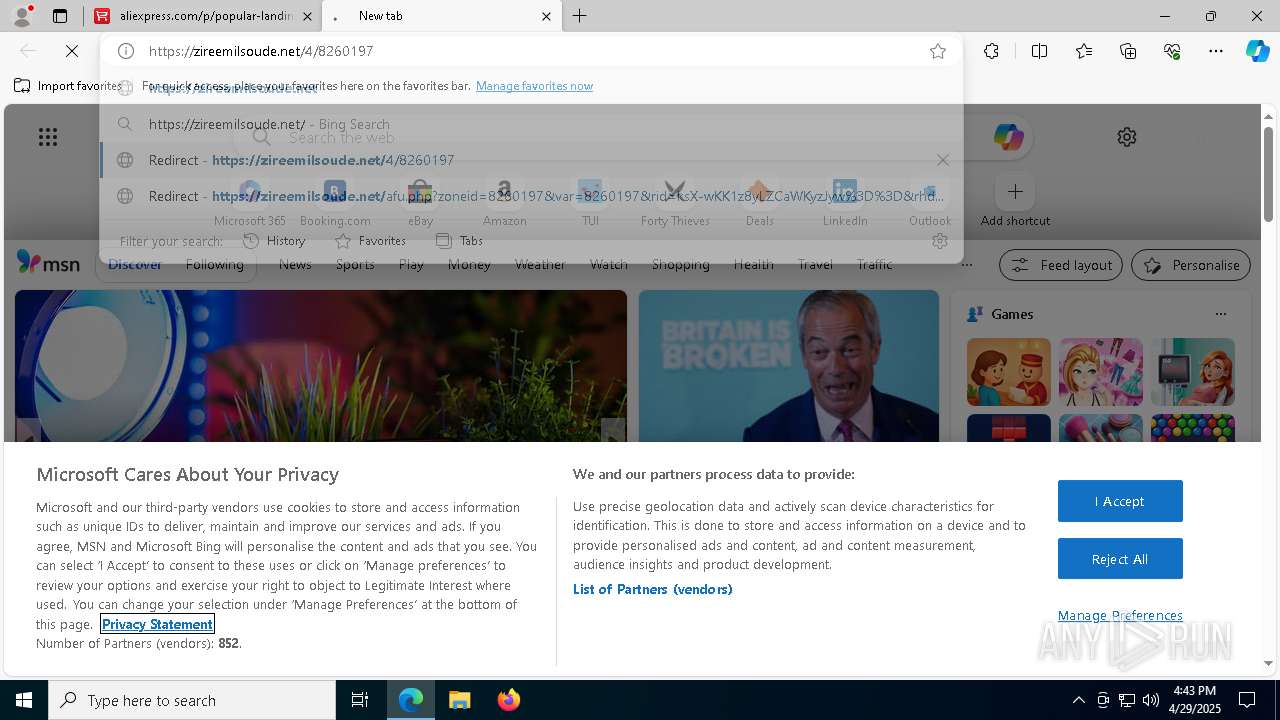
Task: Open Manage Preferences link
Action: coord(1120,615)
